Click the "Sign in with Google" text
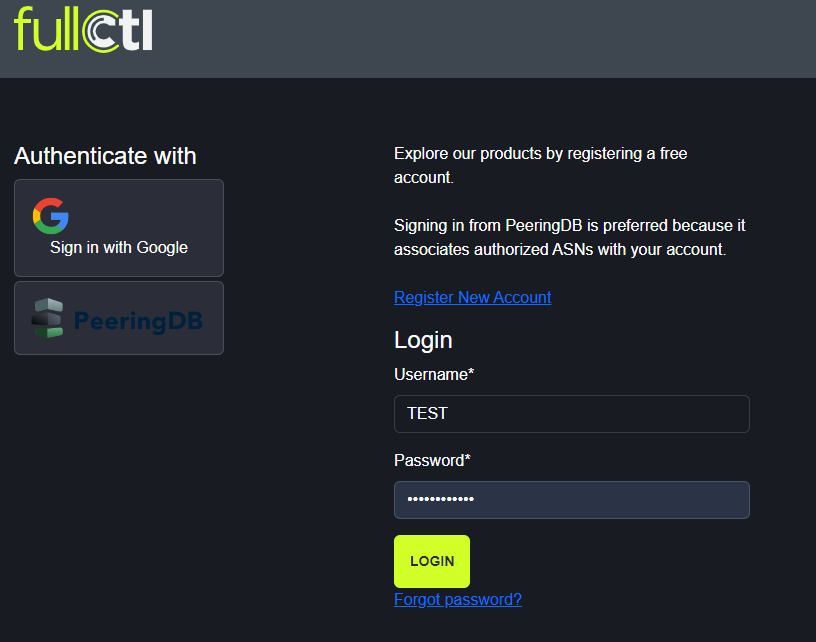 119,248
